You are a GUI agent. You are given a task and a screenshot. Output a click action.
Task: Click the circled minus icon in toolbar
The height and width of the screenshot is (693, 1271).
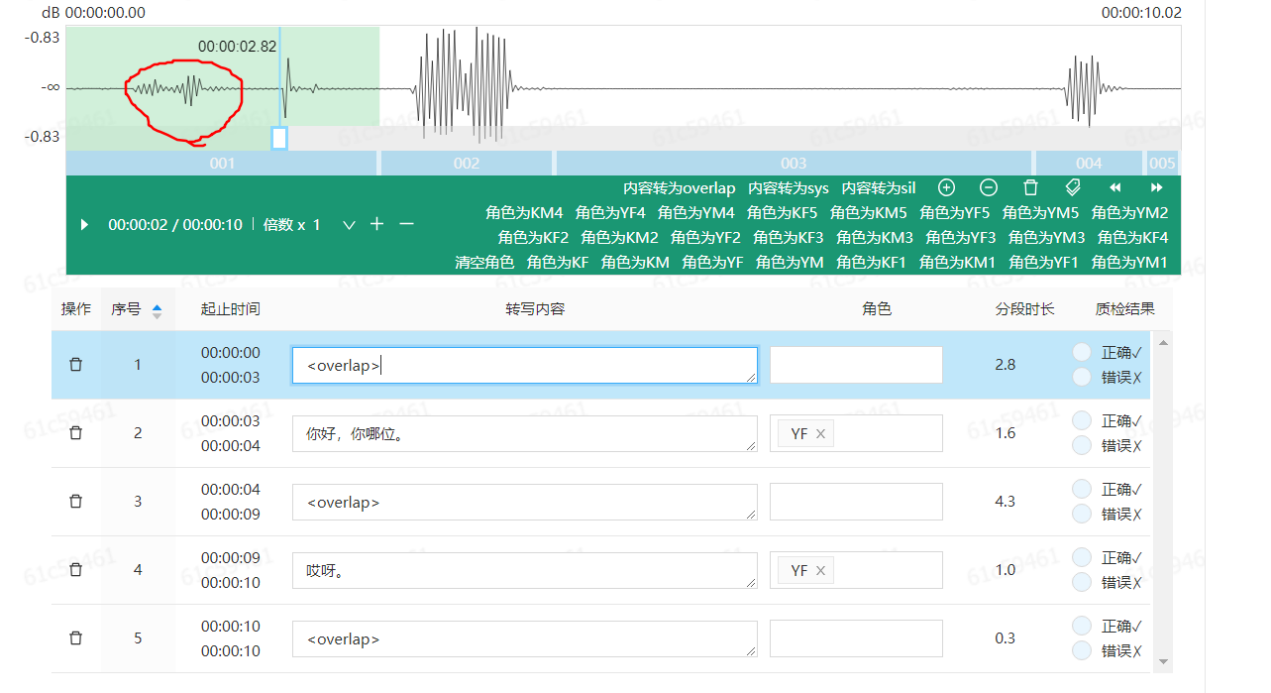click(x=988, y=188)
